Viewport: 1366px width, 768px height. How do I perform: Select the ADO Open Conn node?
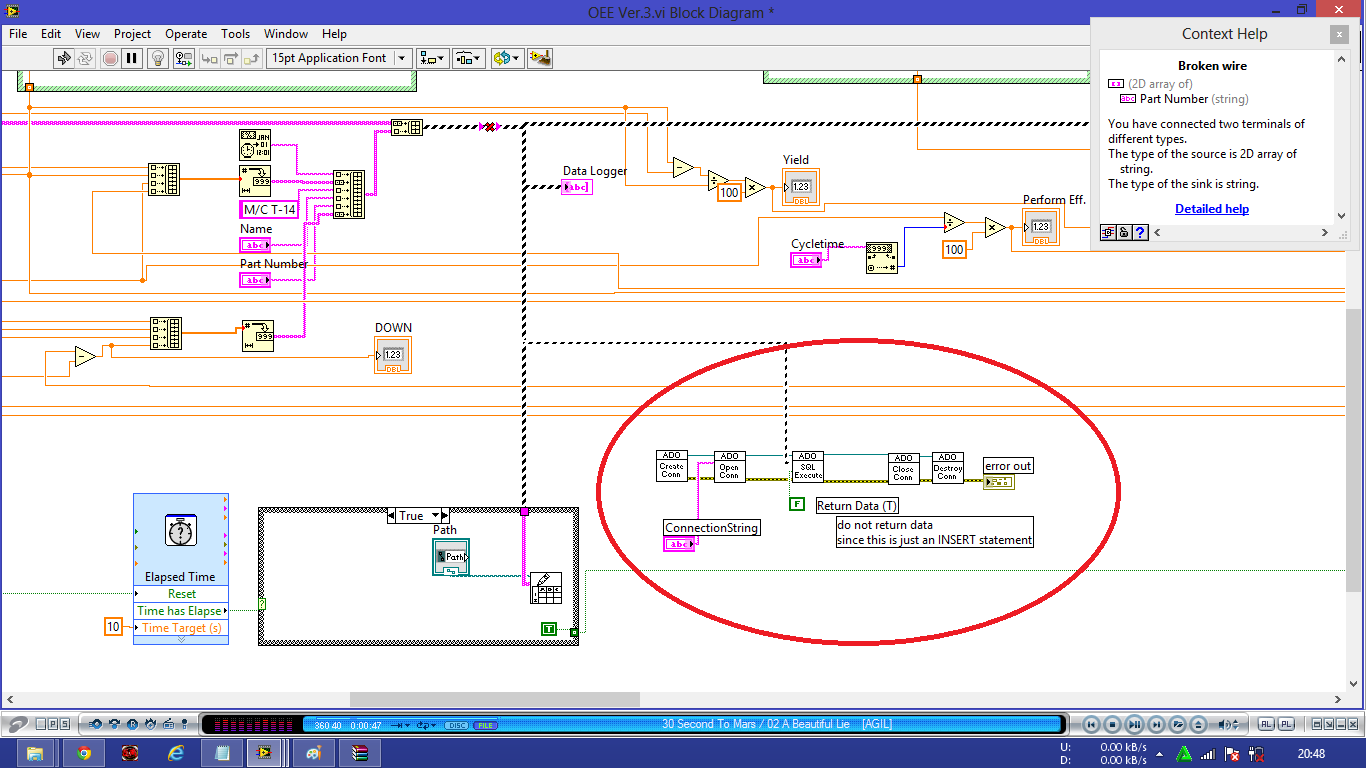point(730,467)
